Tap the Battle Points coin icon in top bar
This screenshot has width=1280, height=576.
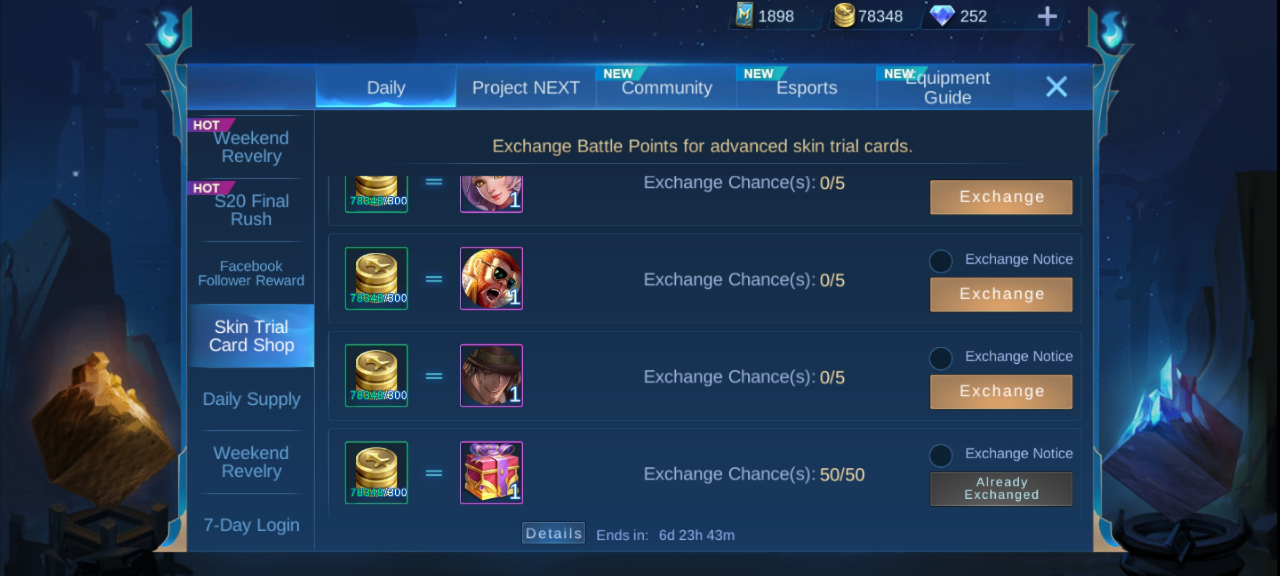[x=845, y=15]
